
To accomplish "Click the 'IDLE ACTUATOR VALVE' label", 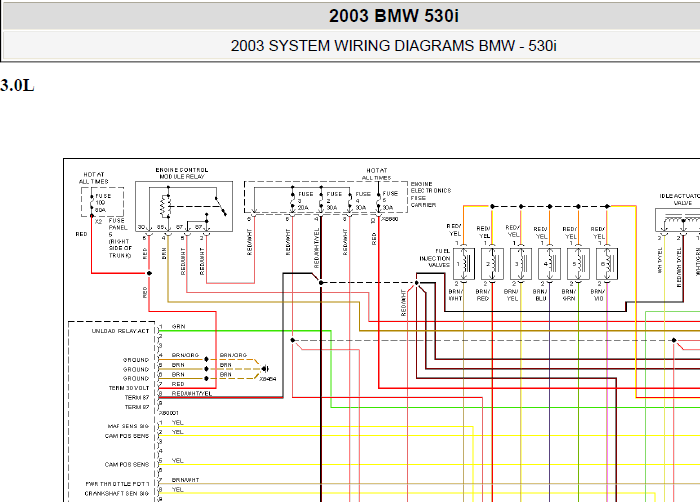I will tap(680, 199).
